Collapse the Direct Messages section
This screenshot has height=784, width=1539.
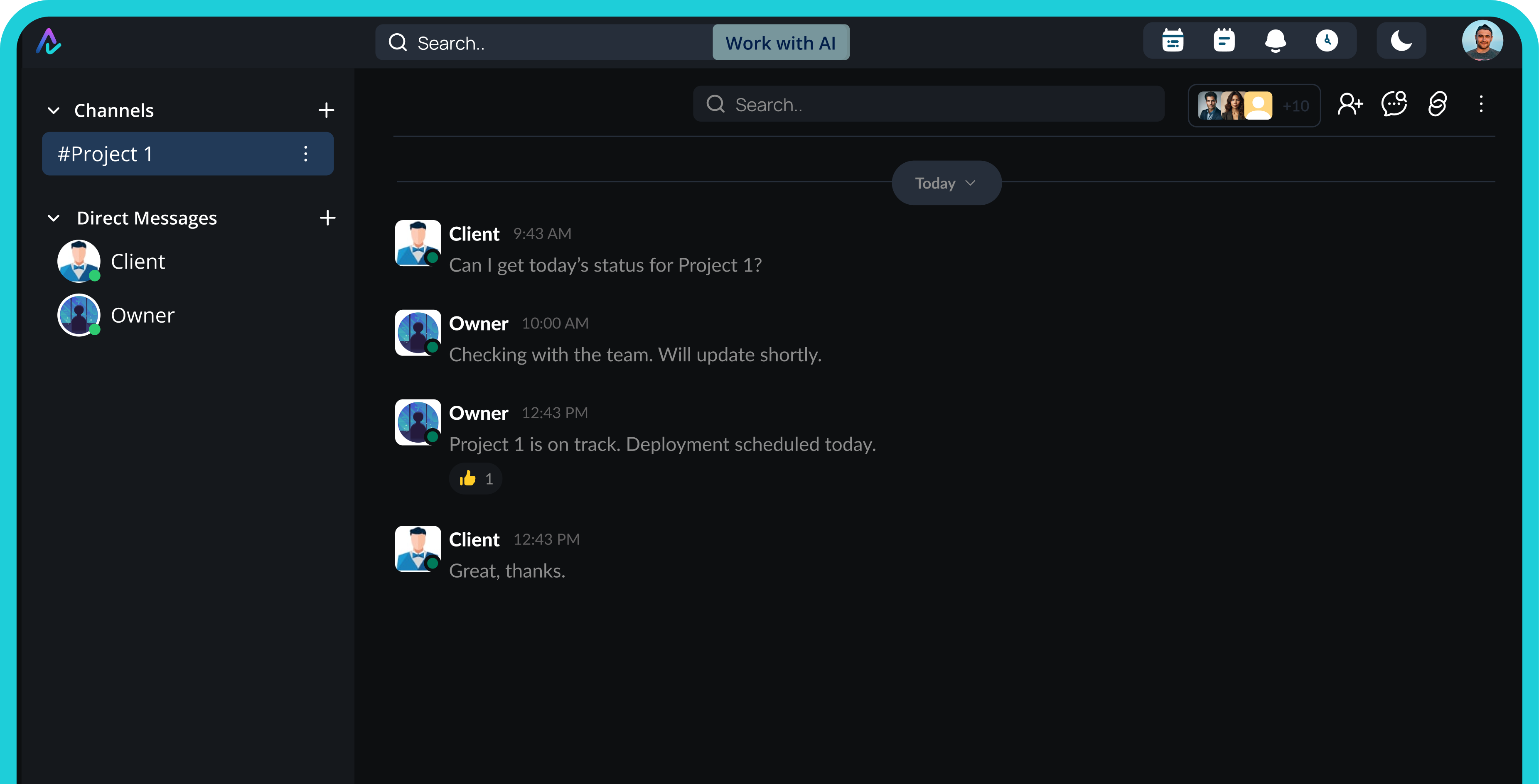tap(54, 217)
